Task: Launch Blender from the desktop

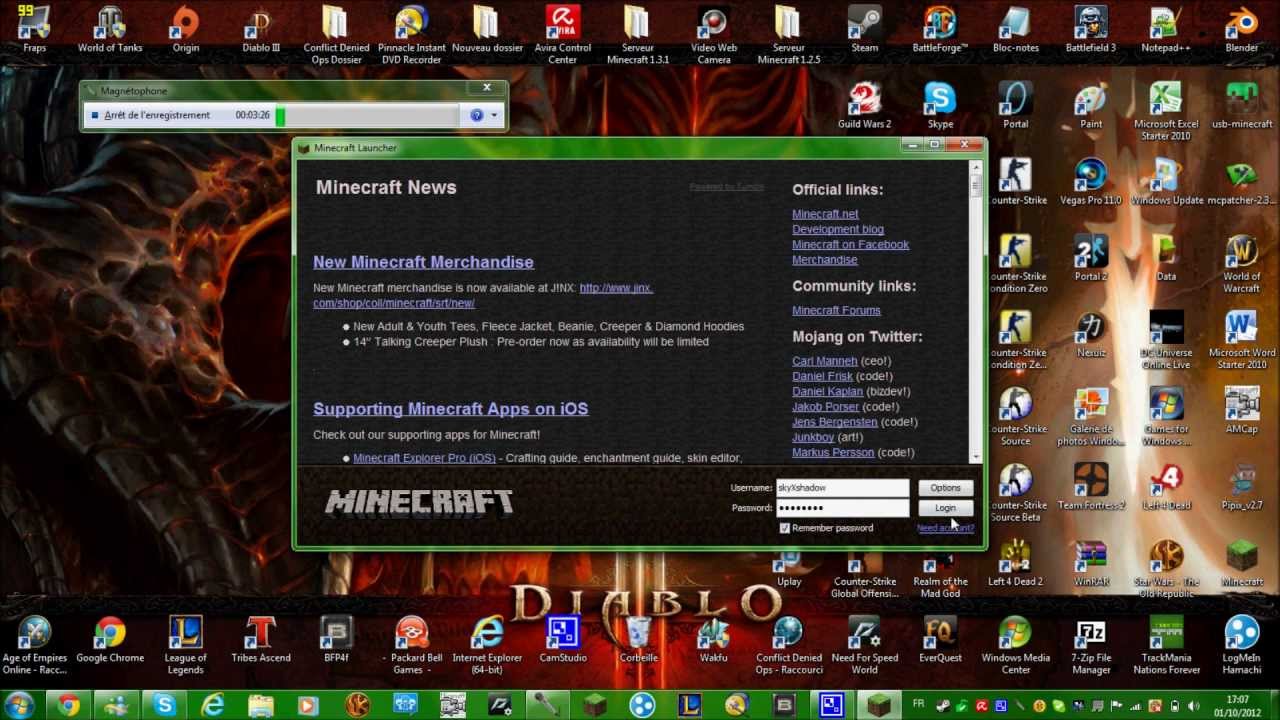Action: [x=1242, y=29]
